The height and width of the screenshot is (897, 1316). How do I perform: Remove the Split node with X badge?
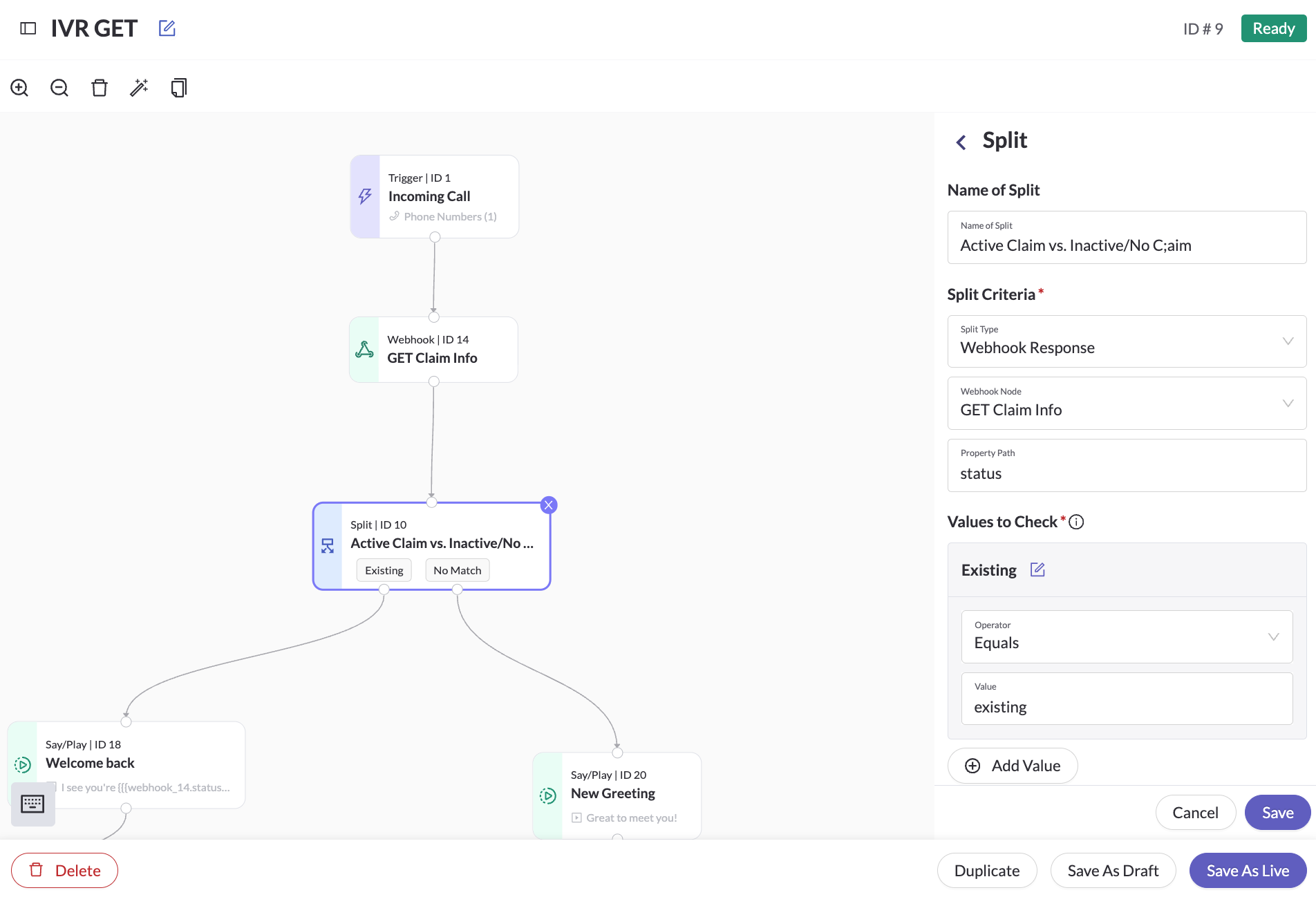(549, 505)
